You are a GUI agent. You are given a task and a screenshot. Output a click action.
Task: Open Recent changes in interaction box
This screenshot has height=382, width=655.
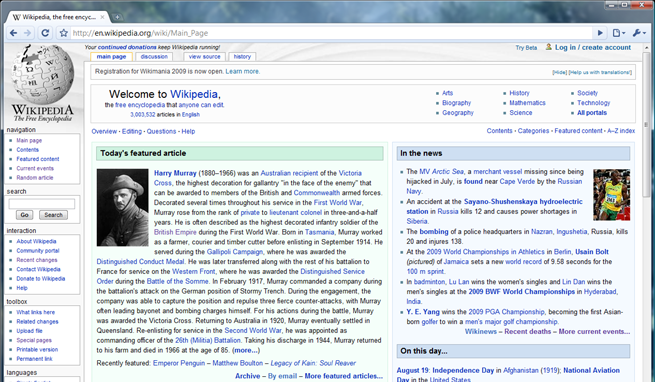37,260
